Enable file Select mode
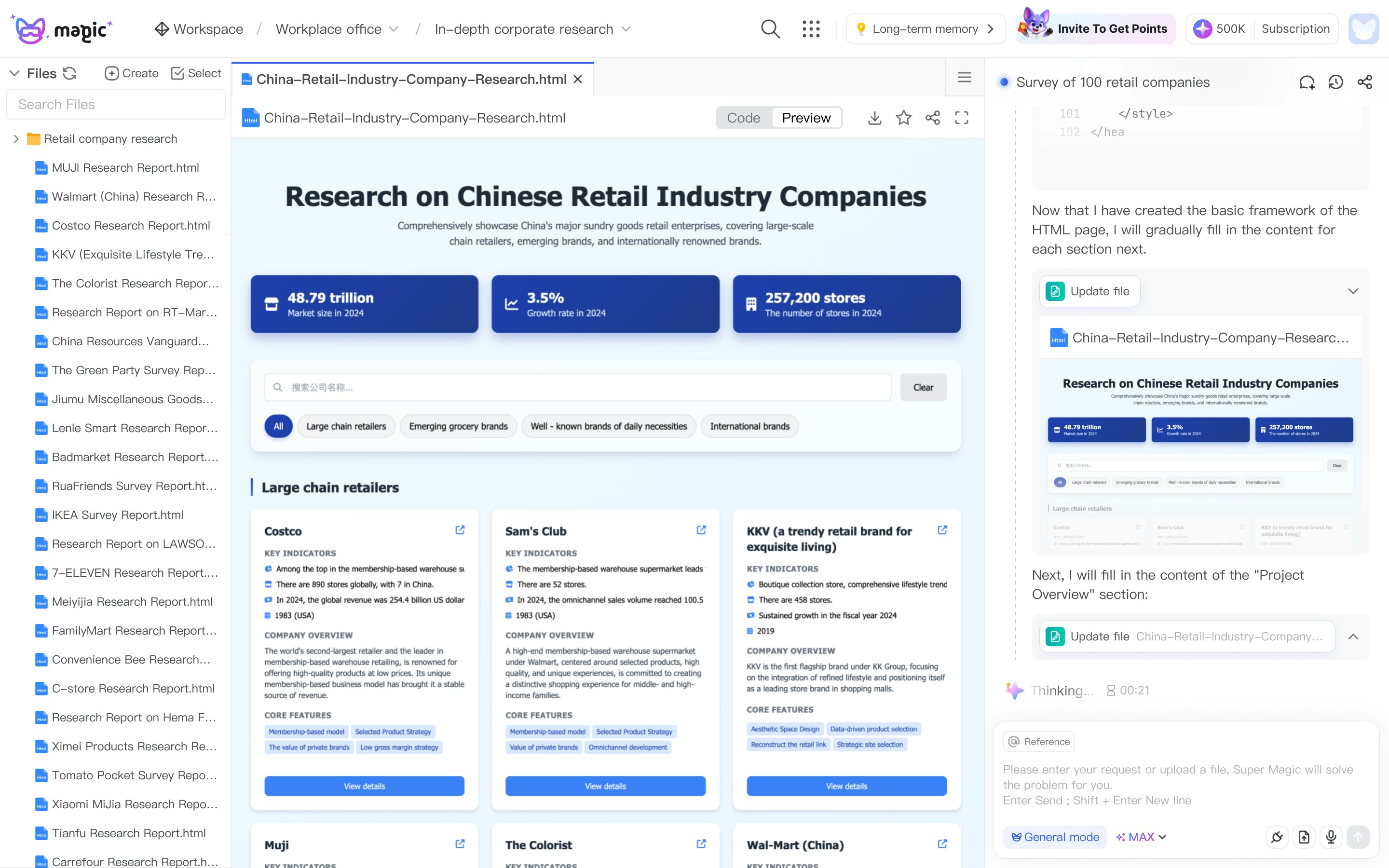Image resolution: width=1389 pixels, height=868 pixels. 196,73
